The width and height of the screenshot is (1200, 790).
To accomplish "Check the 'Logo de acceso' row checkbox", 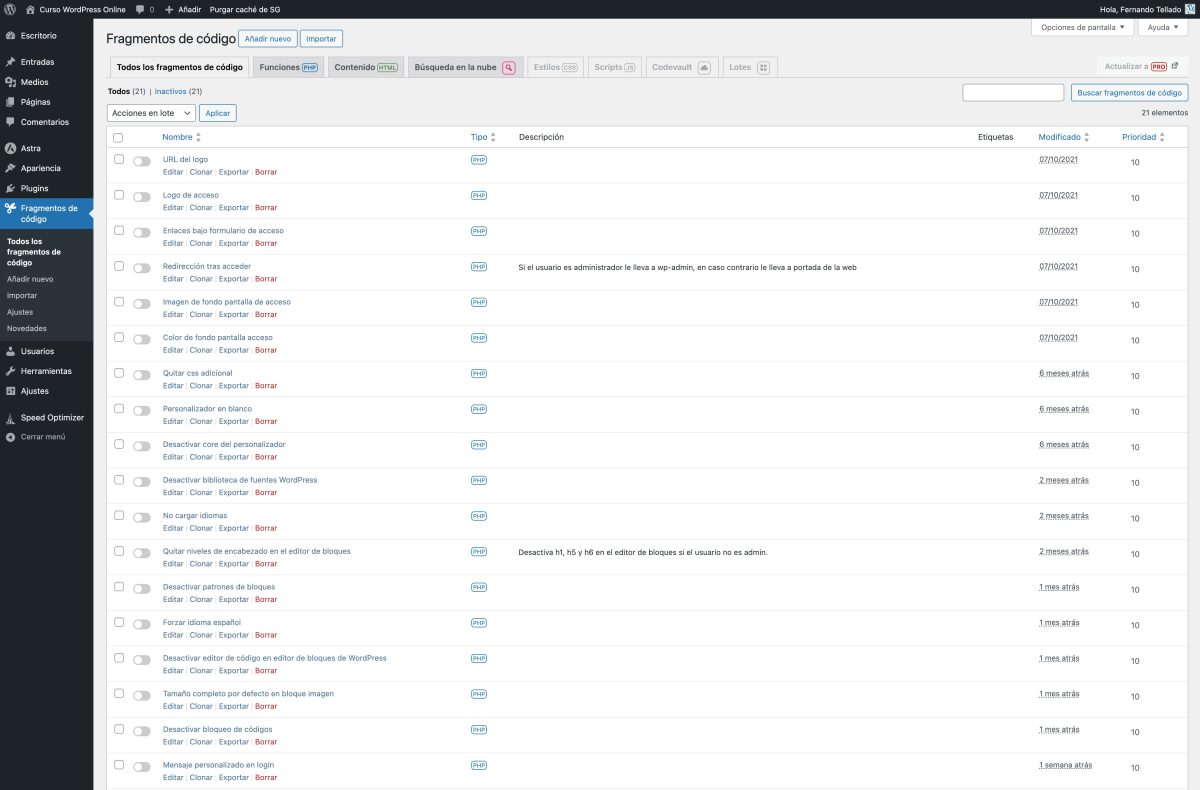I will pos(119,195).
